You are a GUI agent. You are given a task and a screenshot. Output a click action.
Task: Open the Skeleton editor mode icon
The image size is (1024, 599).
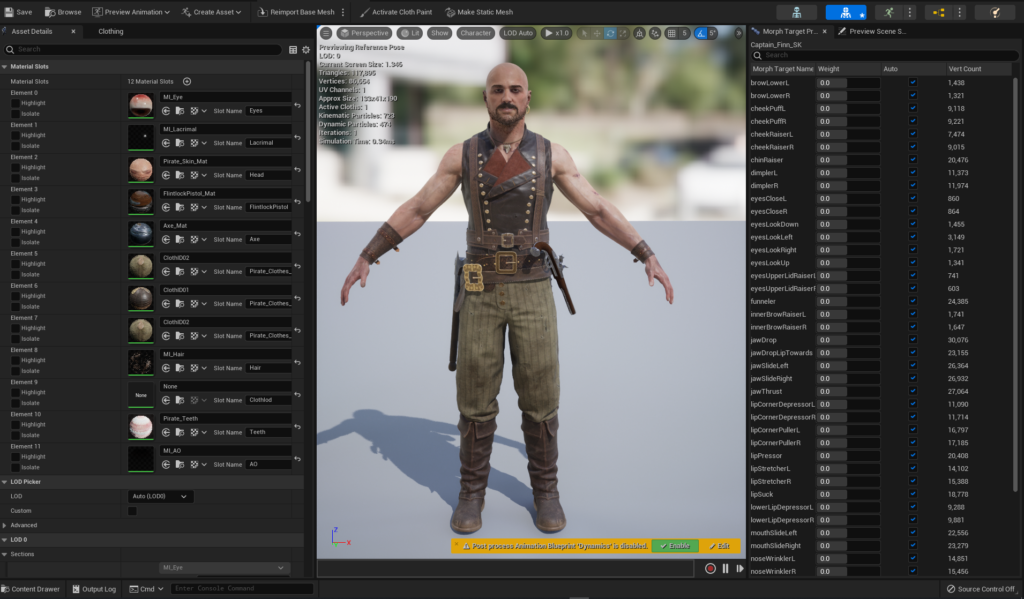coord(797,13)
